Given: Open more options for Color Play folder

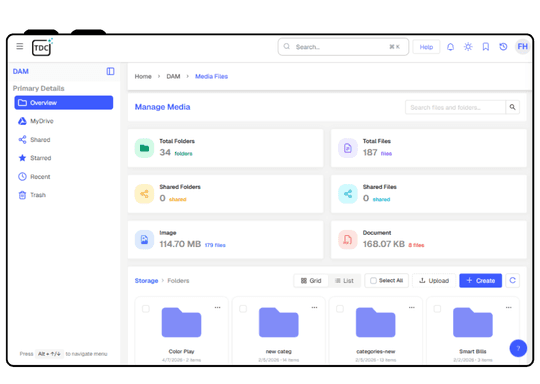Looking at the screenshot, I should [x=217, y=307].
